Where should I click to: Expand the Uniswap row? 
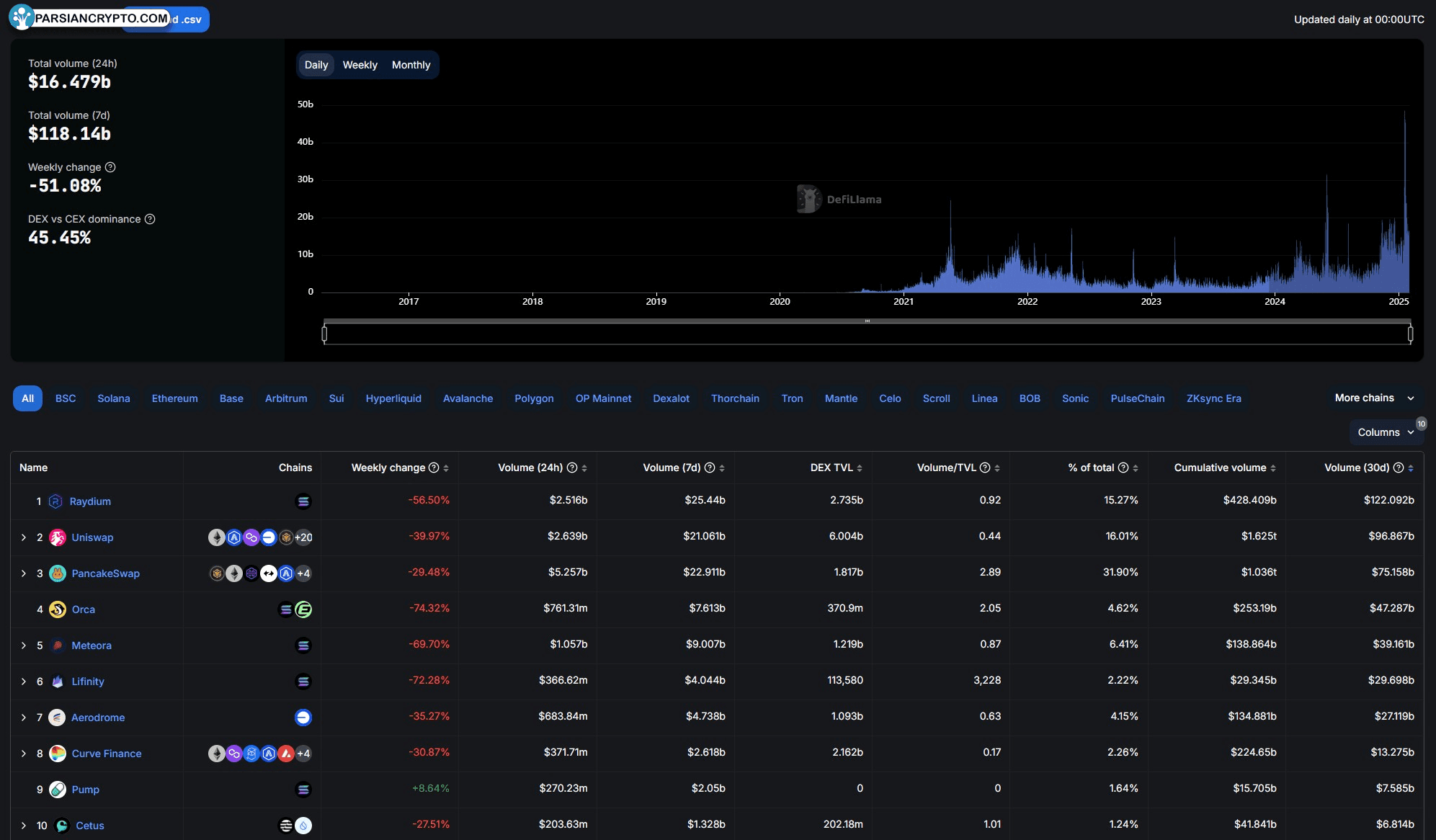(24, 537)
